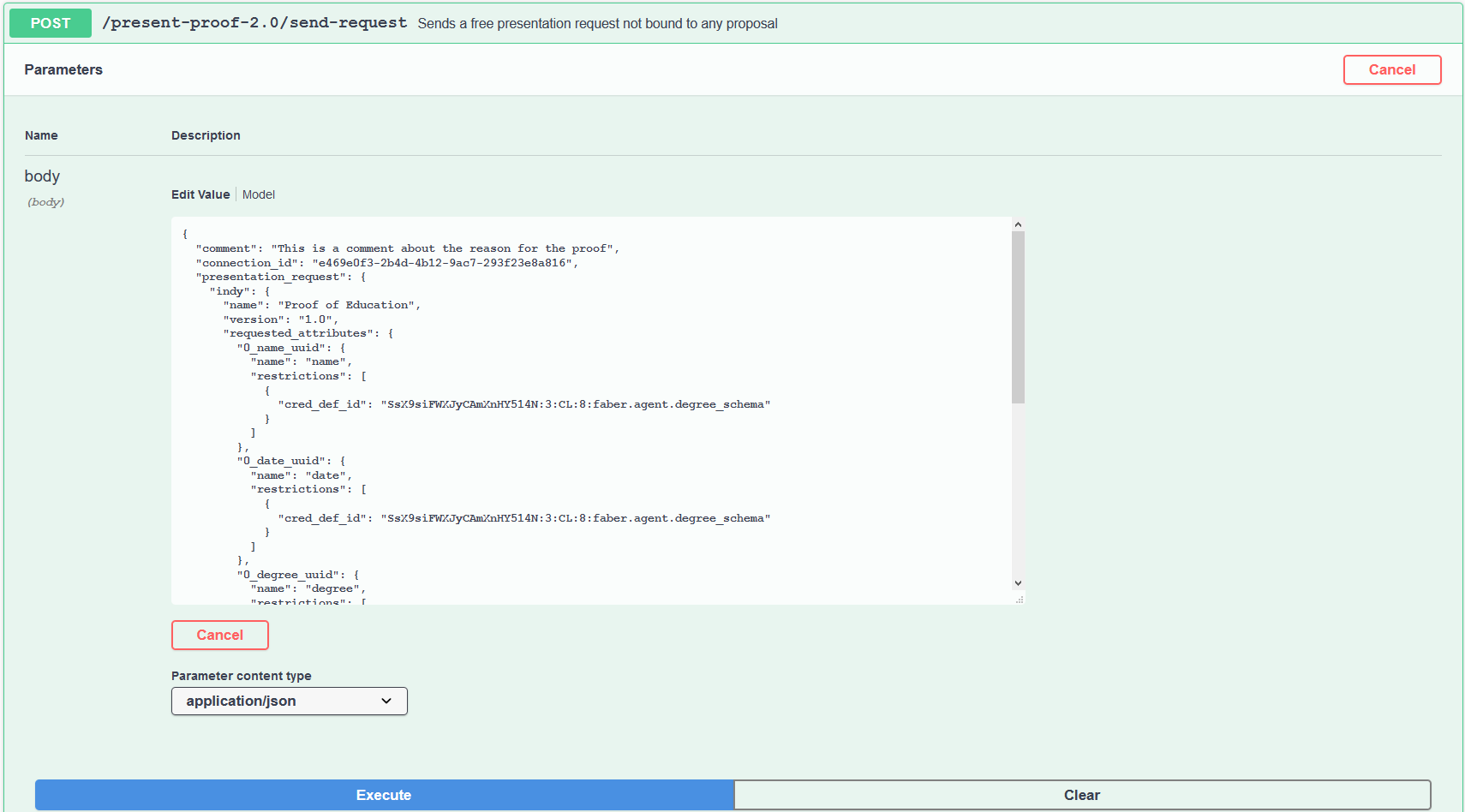
Task: Place the cursor in the "comment" line text
Action: click(441, 248)
